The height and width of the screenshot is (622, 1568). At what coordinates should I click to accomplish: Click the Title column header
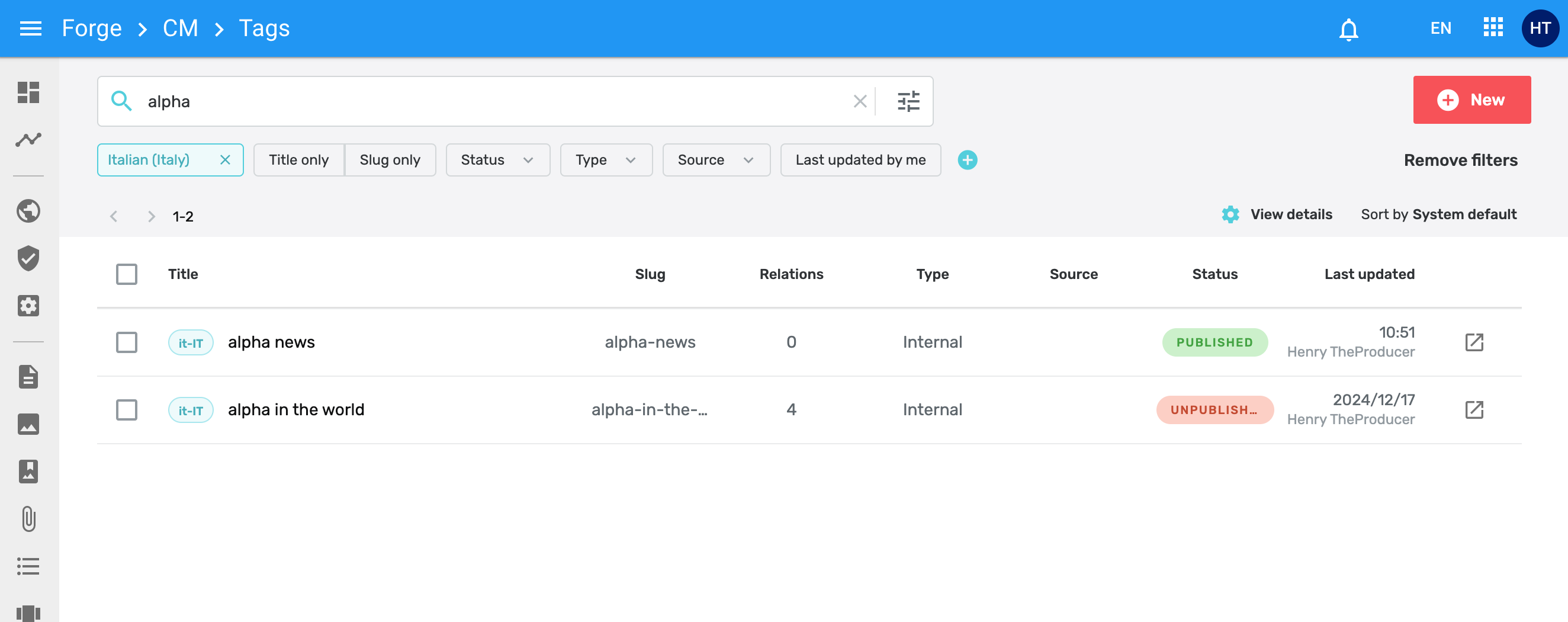182,274
